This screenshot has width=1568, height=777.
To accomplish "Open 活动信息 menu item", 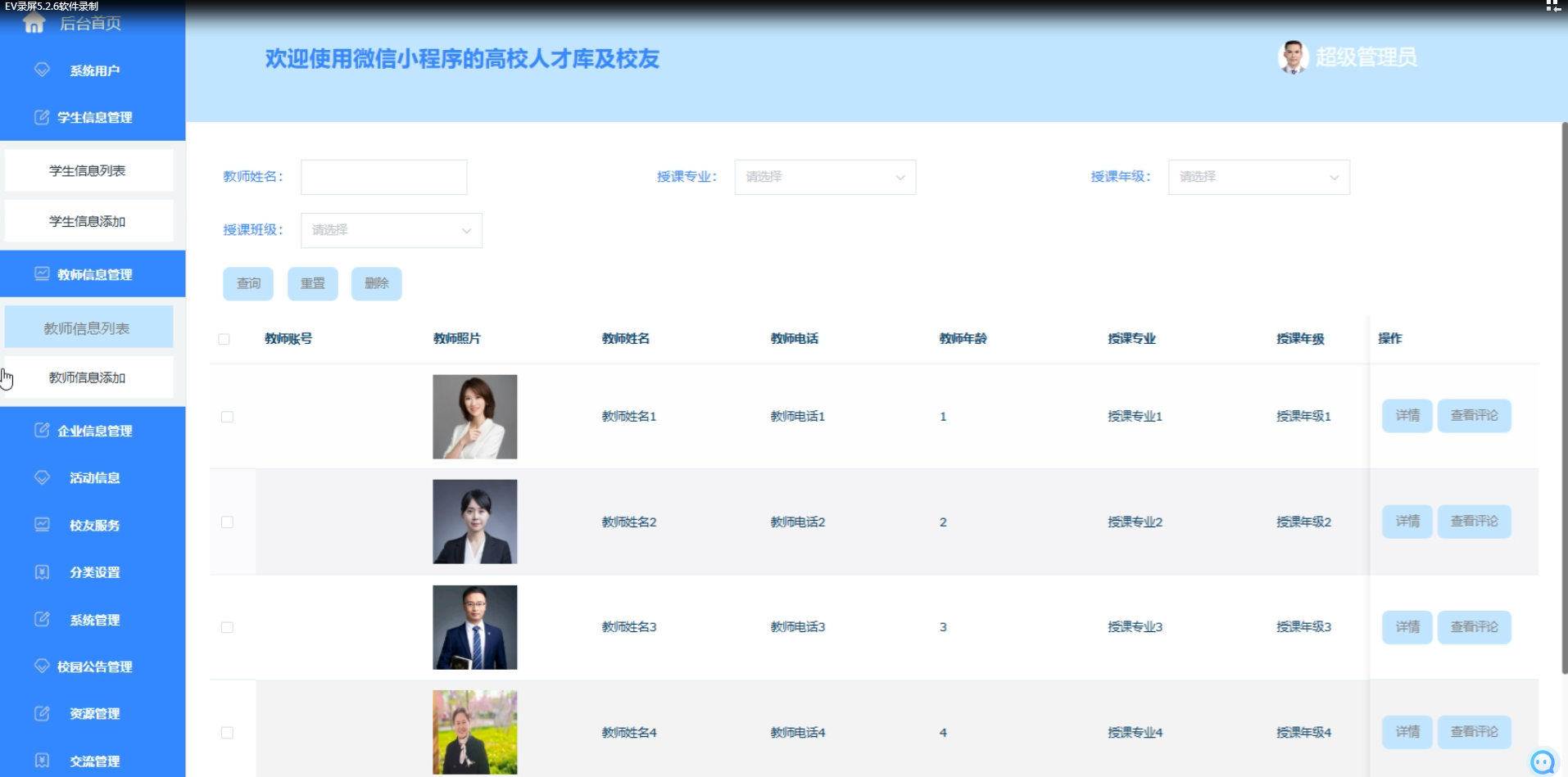I will [93, 478].
